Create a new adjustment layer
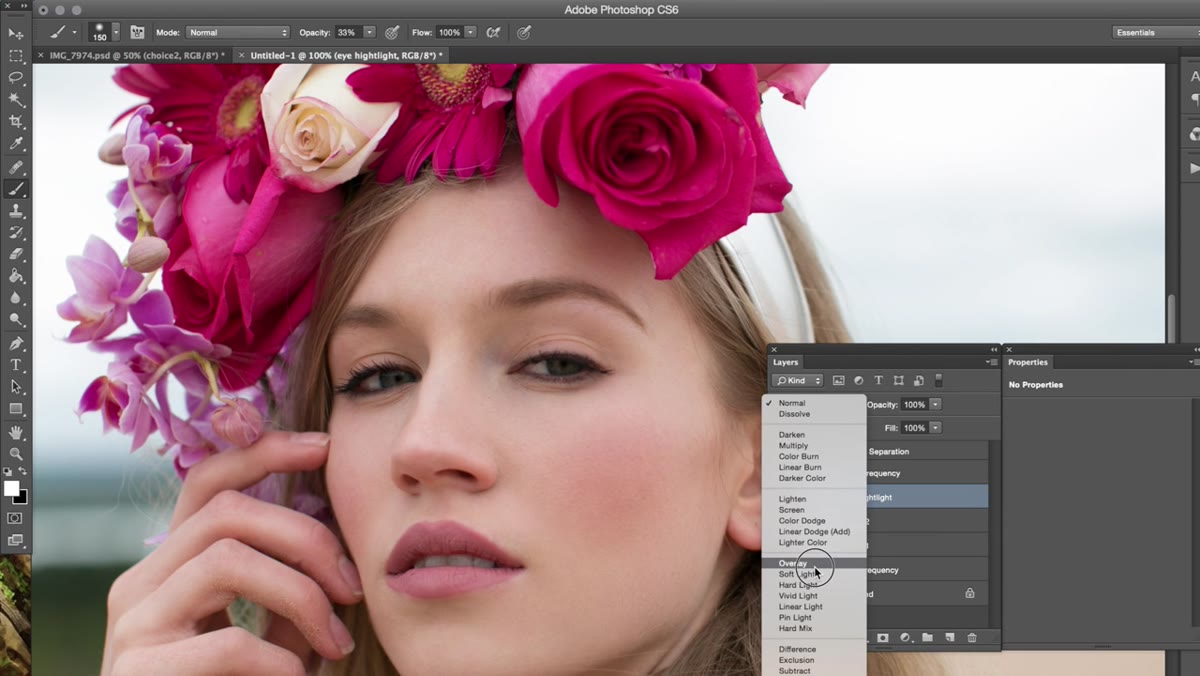The height and width of the screenshot is (676, 1200). point(905,637)
